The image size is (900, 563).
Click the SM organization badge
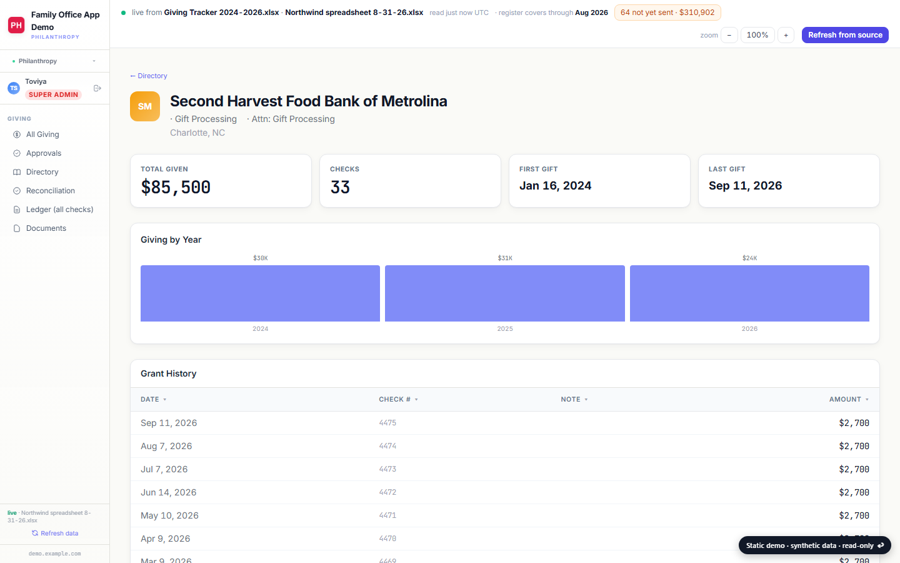tap(145, 106)
